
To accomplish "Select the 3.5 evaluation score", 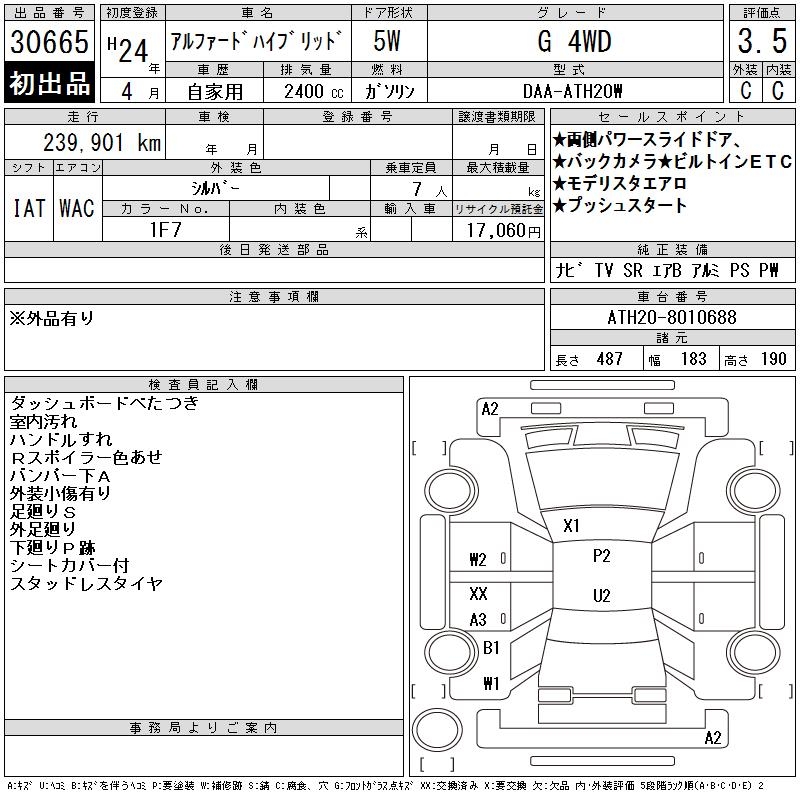I will tap(759, 43).
